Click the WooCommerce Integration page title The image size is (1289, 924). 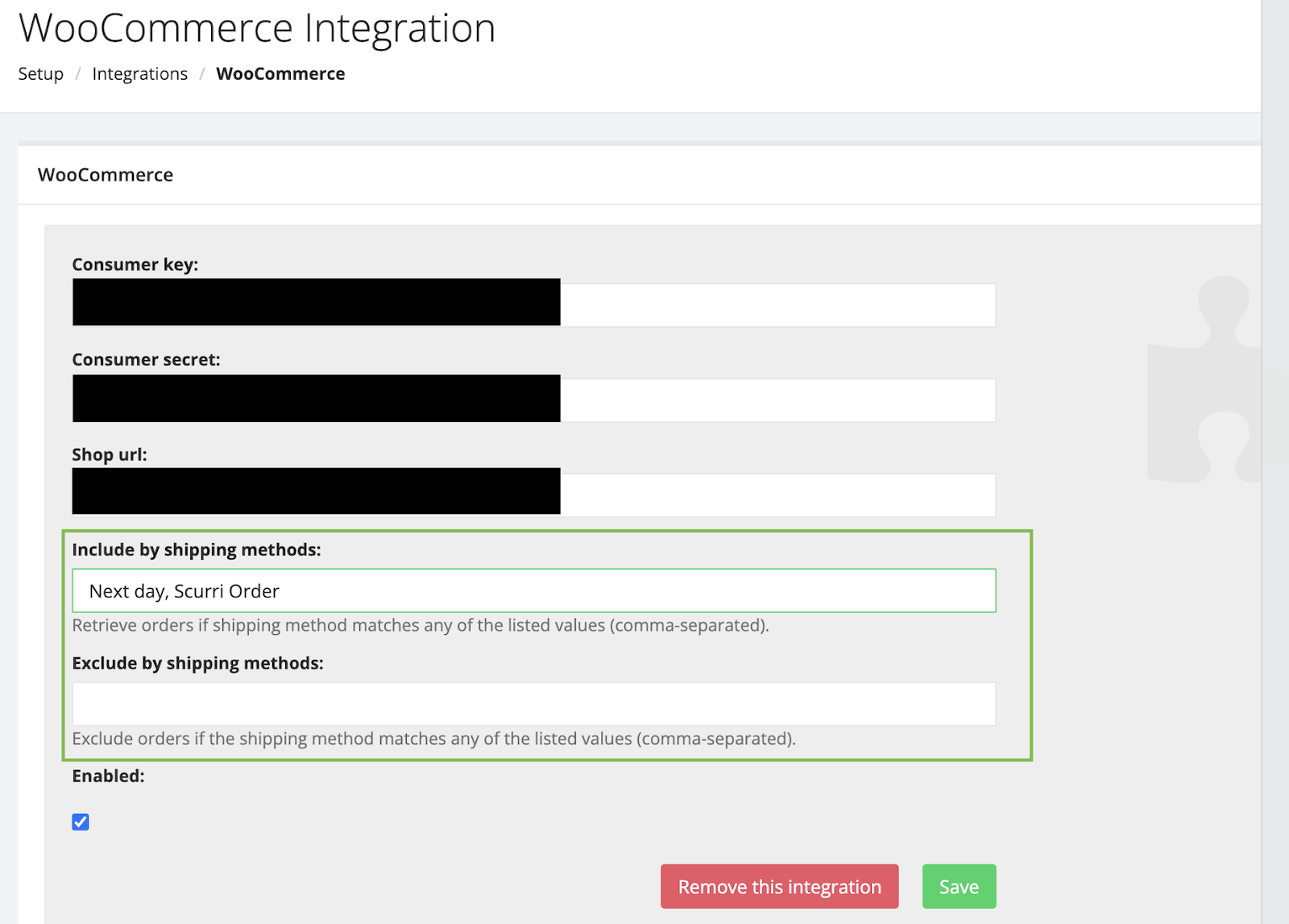pos(257,28)
